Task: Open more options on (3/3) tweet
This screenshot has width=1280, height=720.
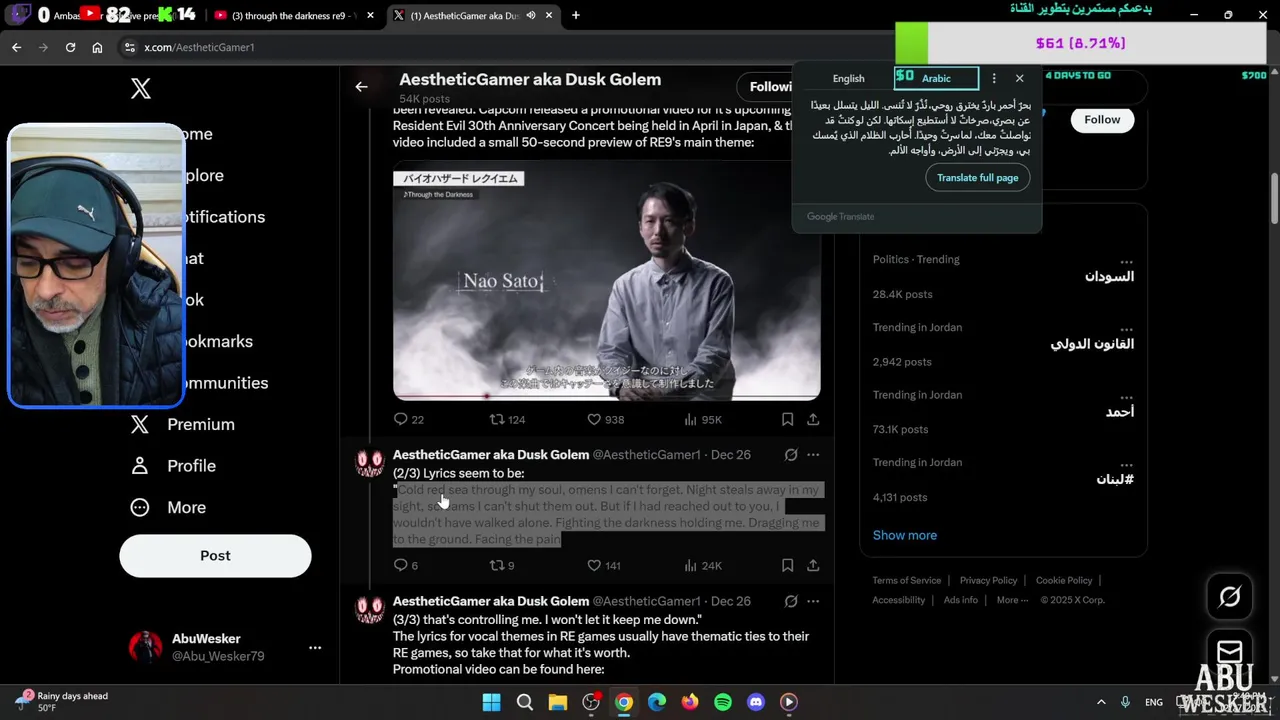Action: (x=813, y=601)
